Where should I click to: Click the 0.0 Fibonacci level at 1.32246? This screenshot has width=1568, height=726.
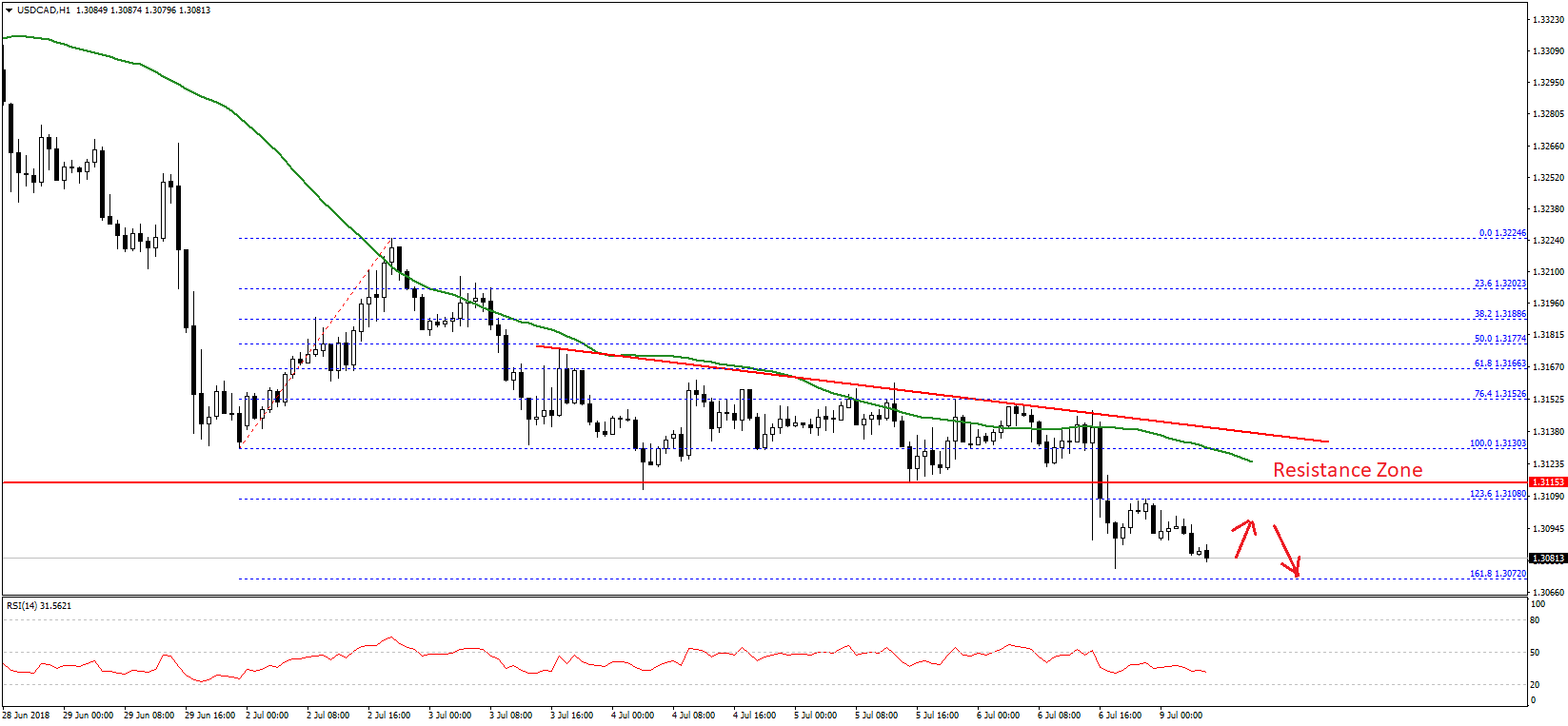pyautogui.click(x=1501, y=233)
